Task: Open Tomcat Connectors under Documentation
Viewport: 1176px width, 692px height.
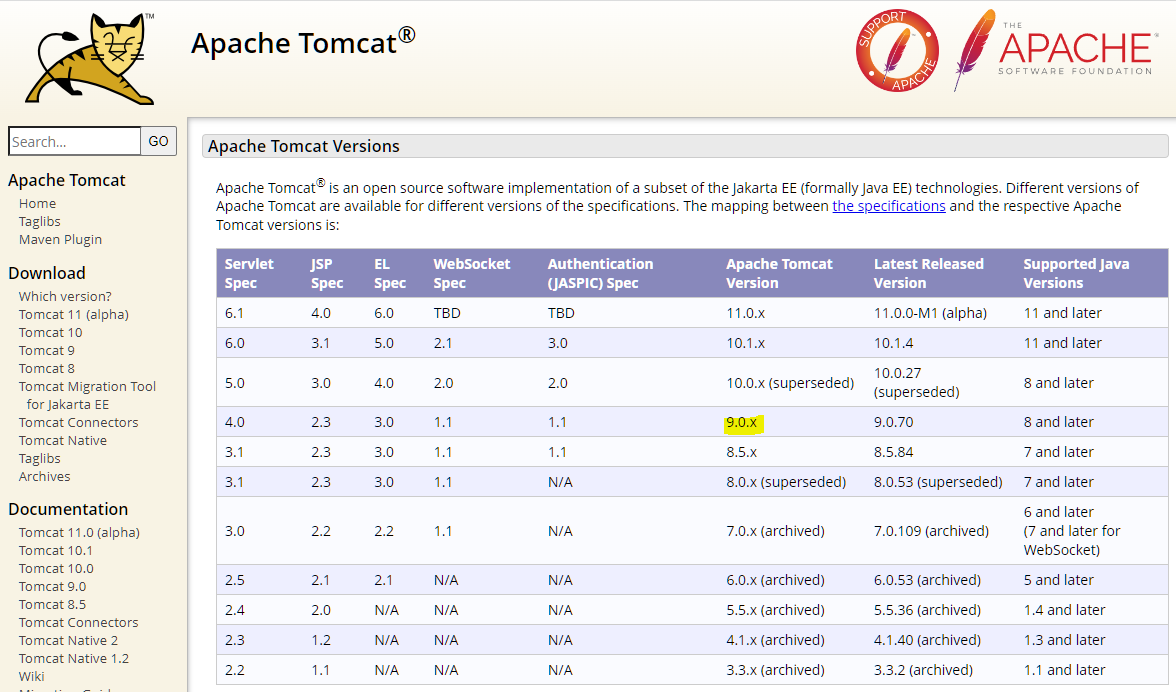Action: [x=79, y=622]
